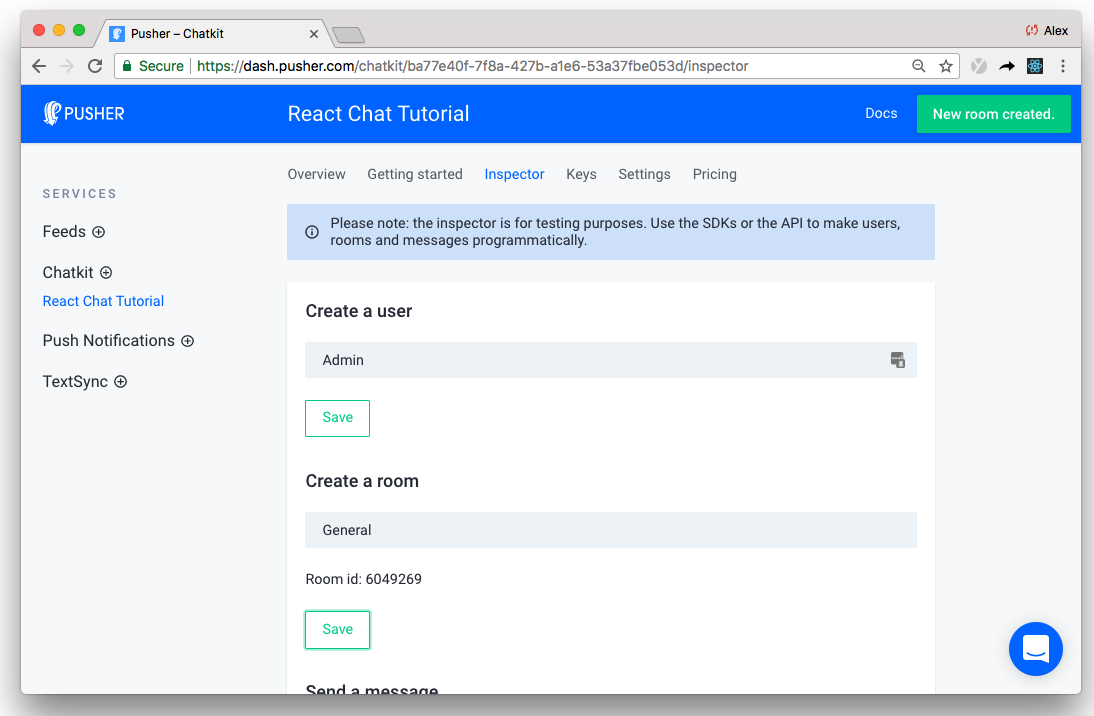Focus the user name field containing Admin

point(610,360)
